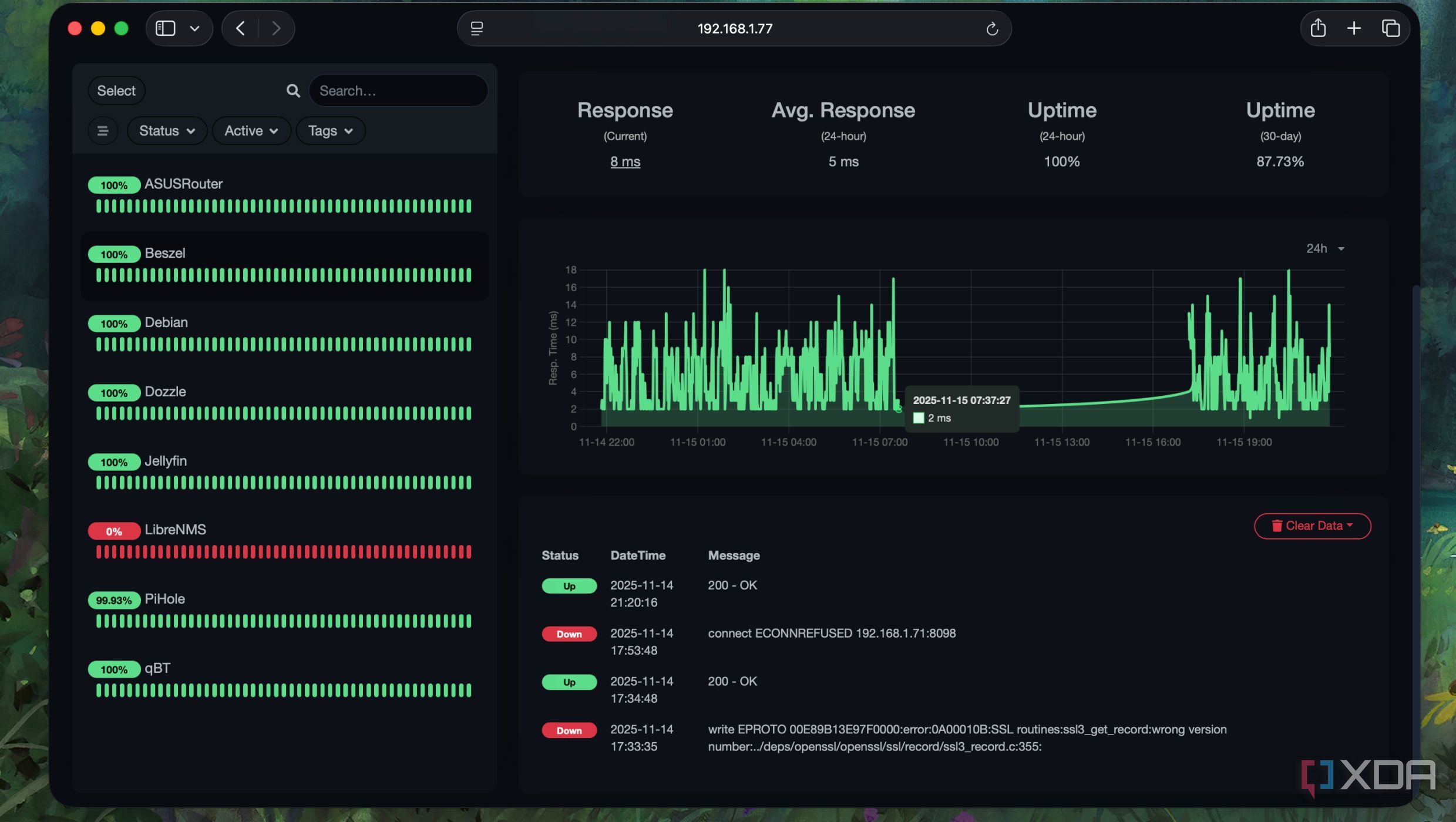Go back to the previous page
Image resolution: width=1456 pixels, height=822 pixels.
(240, 28)
